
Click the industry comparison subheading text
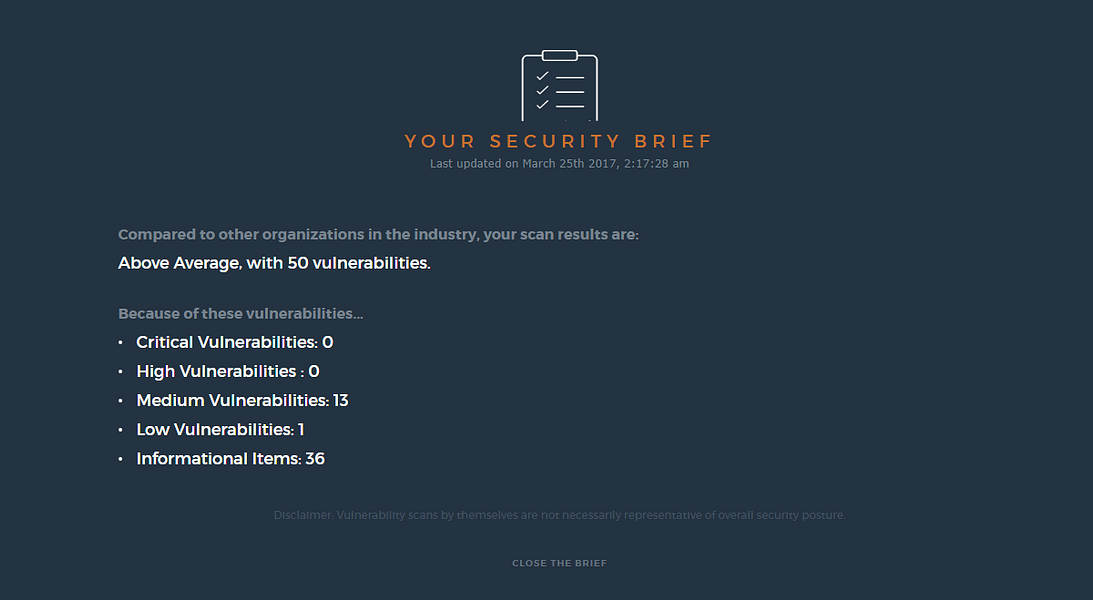click(x=379, y=235)
